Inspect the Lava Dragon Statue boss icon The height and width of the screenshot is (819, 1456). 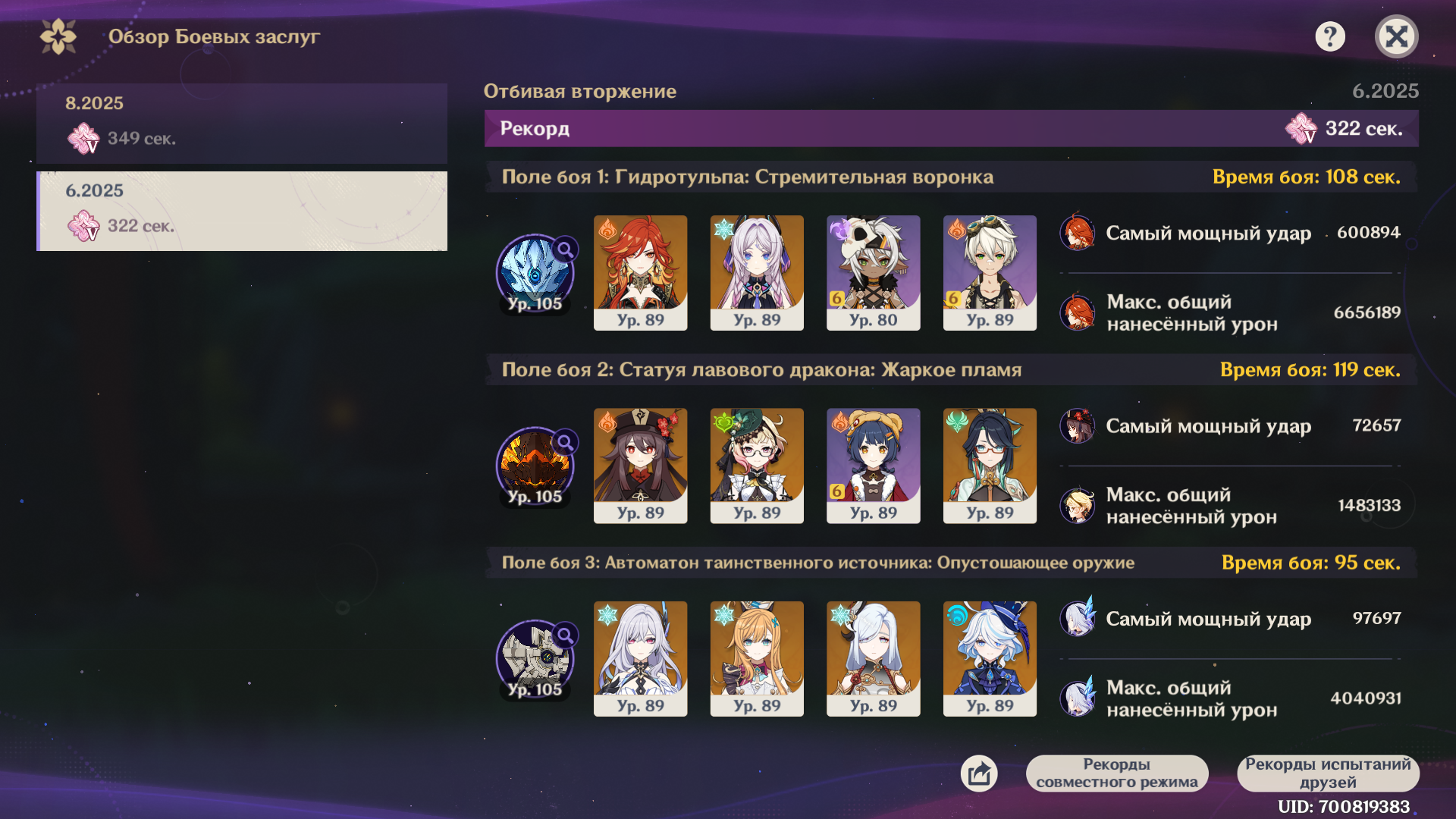coord(535,466)
